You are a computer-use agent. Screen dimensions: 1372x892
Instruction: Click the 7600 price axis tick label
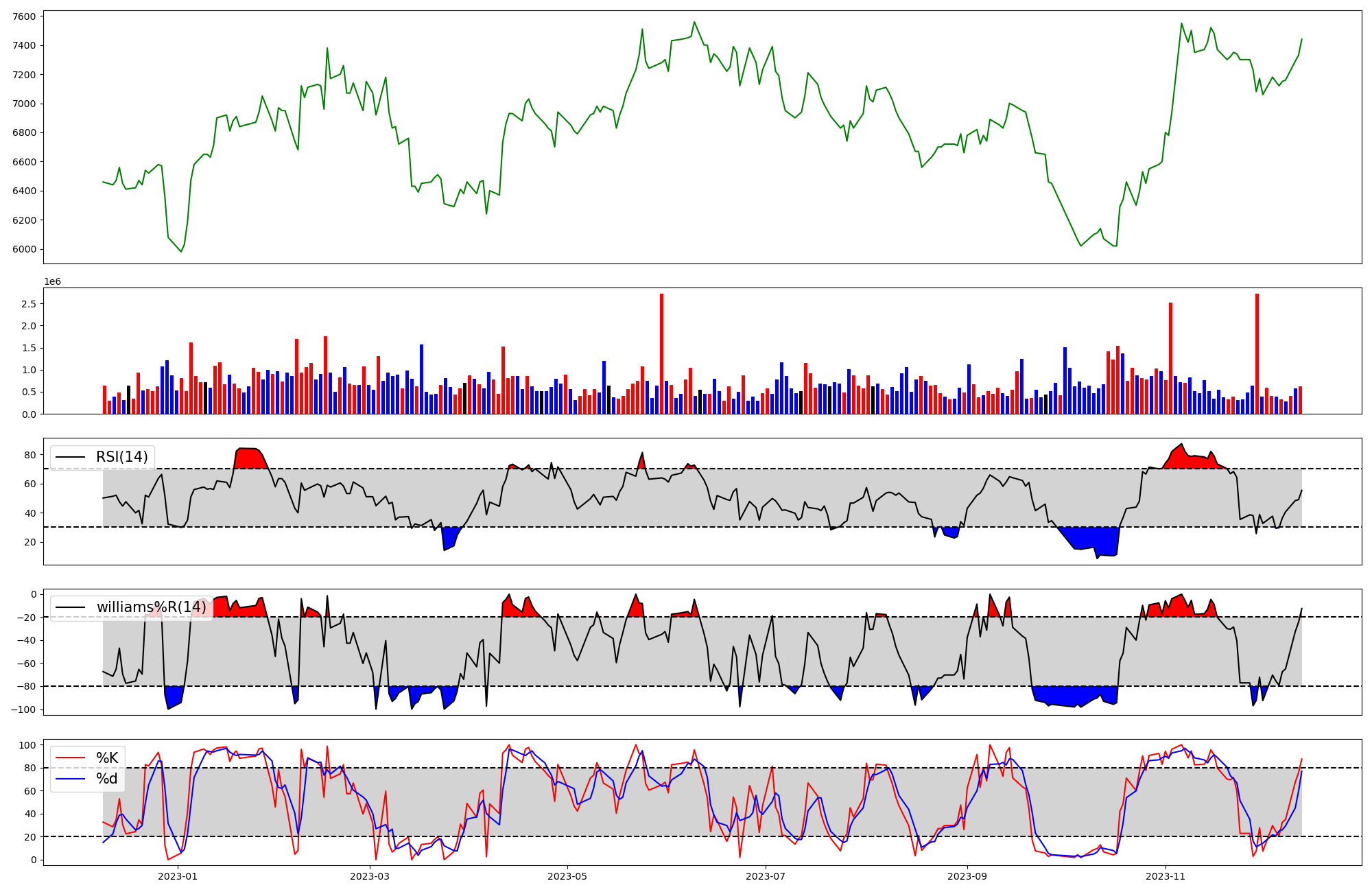pos(25,16)
